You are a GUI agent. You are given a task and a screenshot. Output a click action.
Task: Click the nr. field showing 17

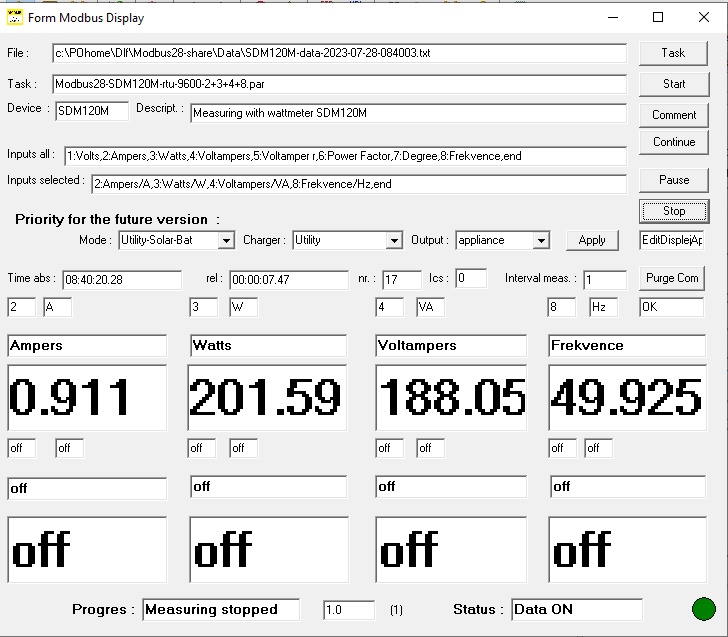tap(402, 280)
